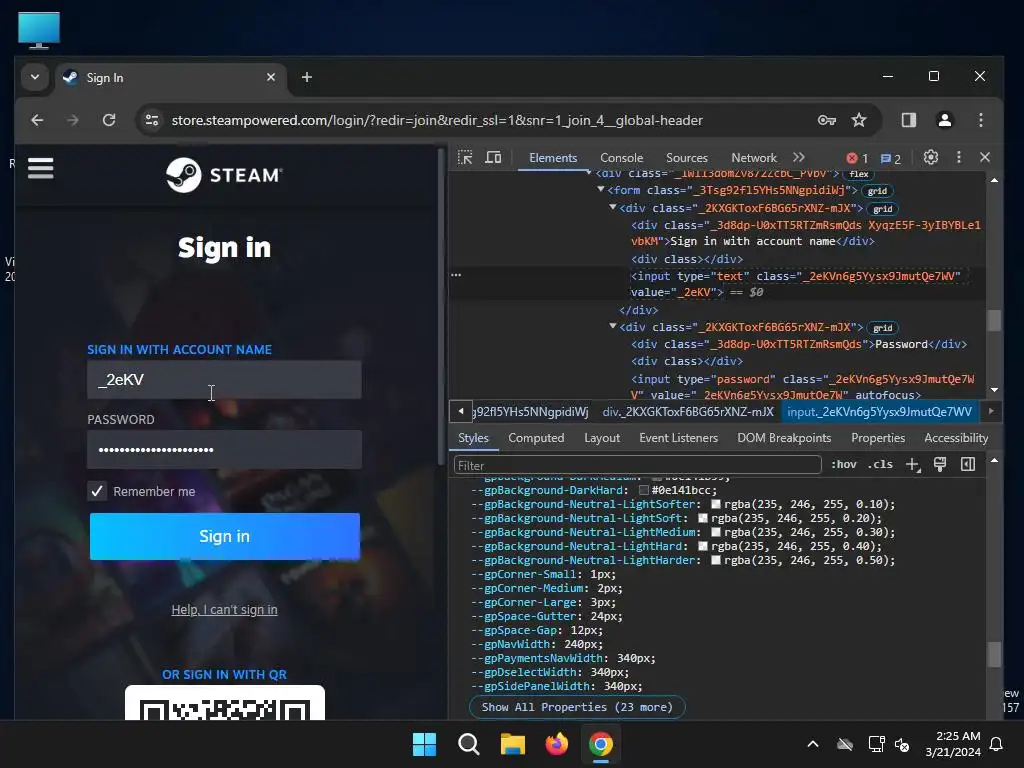1024x768 pixels.
Task: Open the DevTools error count indicator
Action: [x=857, y=158]
